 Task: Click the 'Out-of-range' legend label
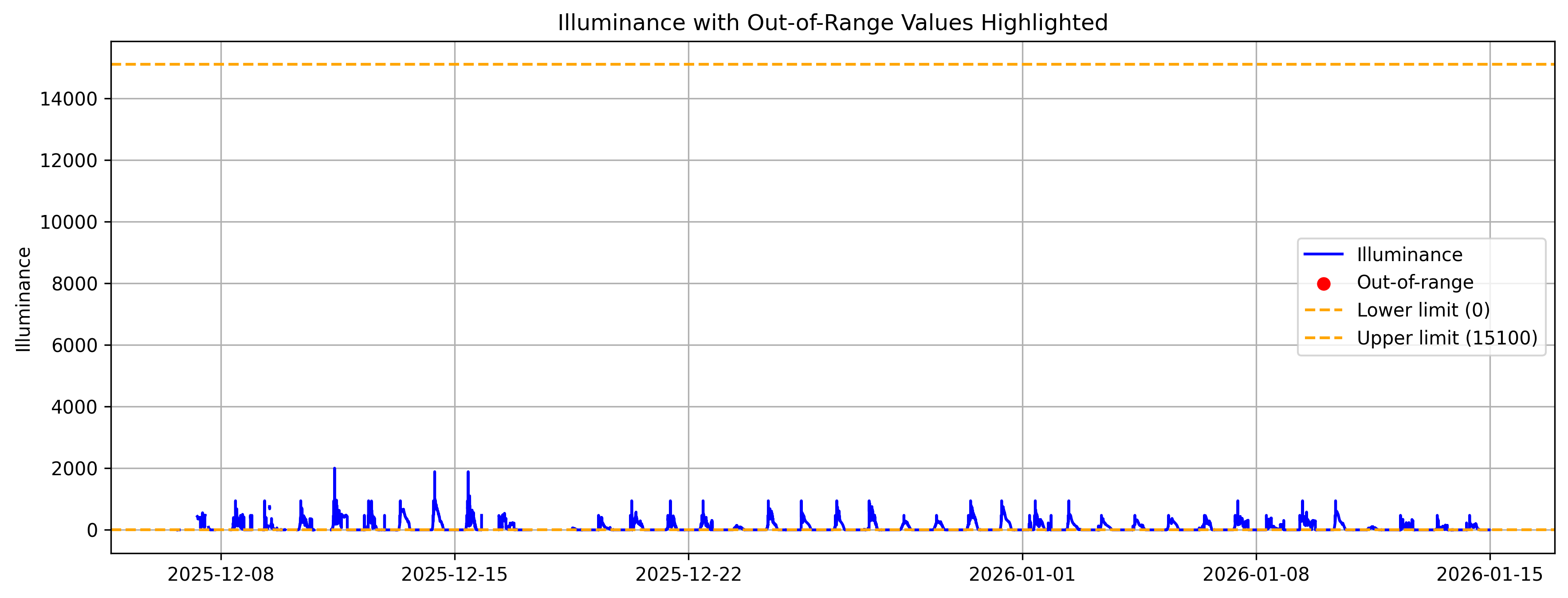1415,282
